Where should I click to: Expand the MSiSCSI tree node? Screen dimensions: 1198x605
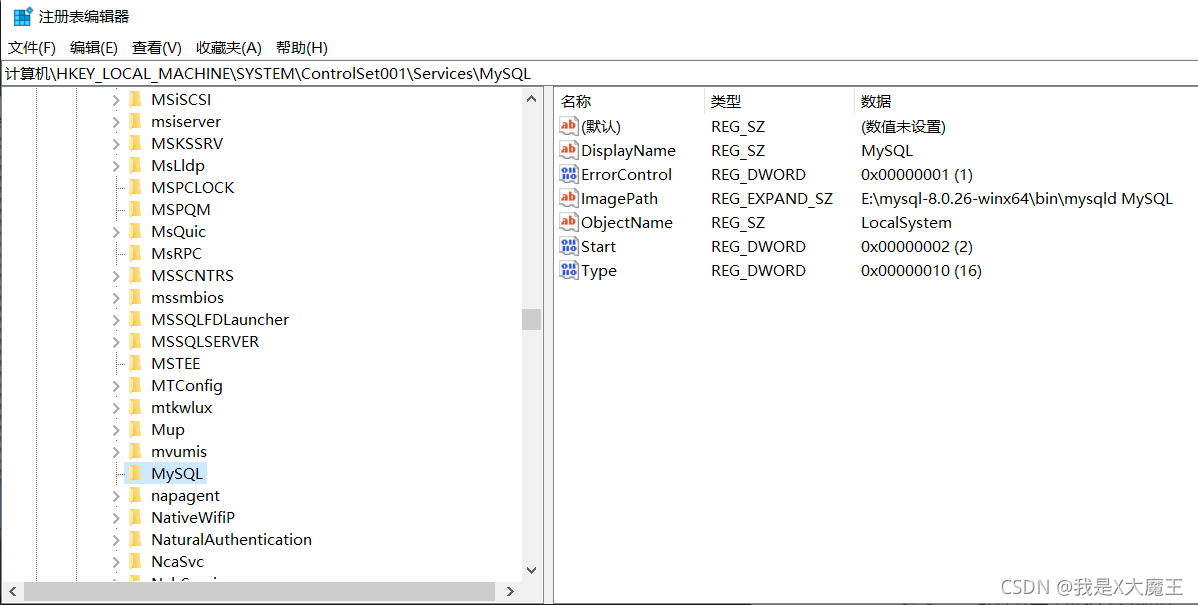click(x=115, y=100)
